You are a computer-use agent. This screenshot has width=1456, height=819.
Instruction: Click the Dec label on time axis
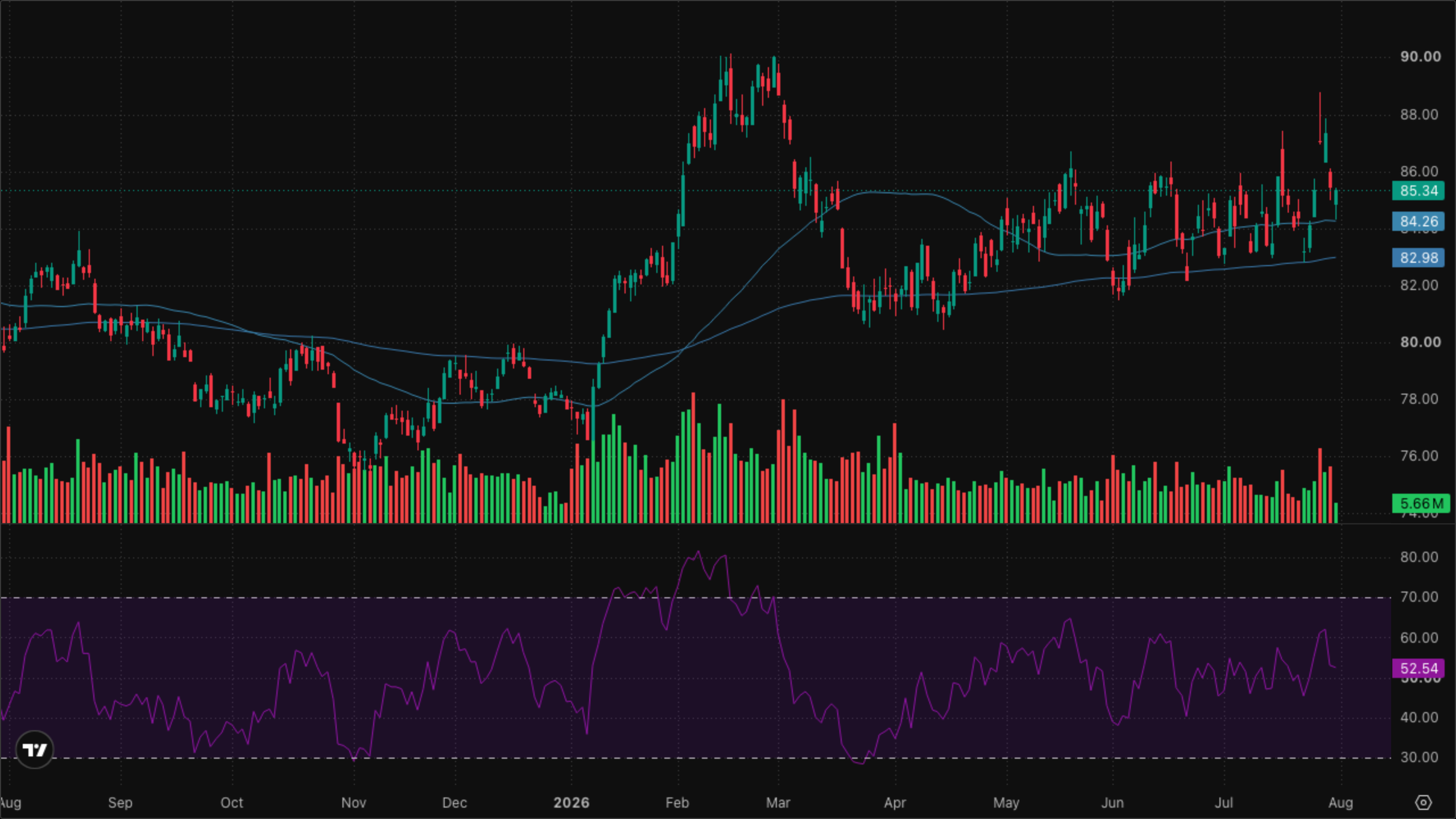coord(454,803)
